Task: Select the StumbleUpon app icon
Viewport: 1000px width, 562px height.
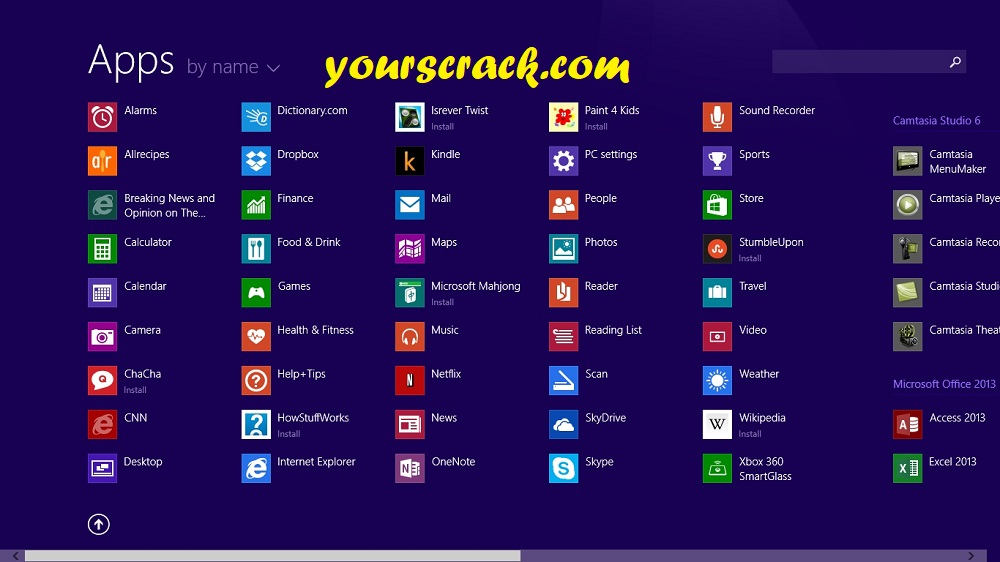Action: click(x=717, y=249)
